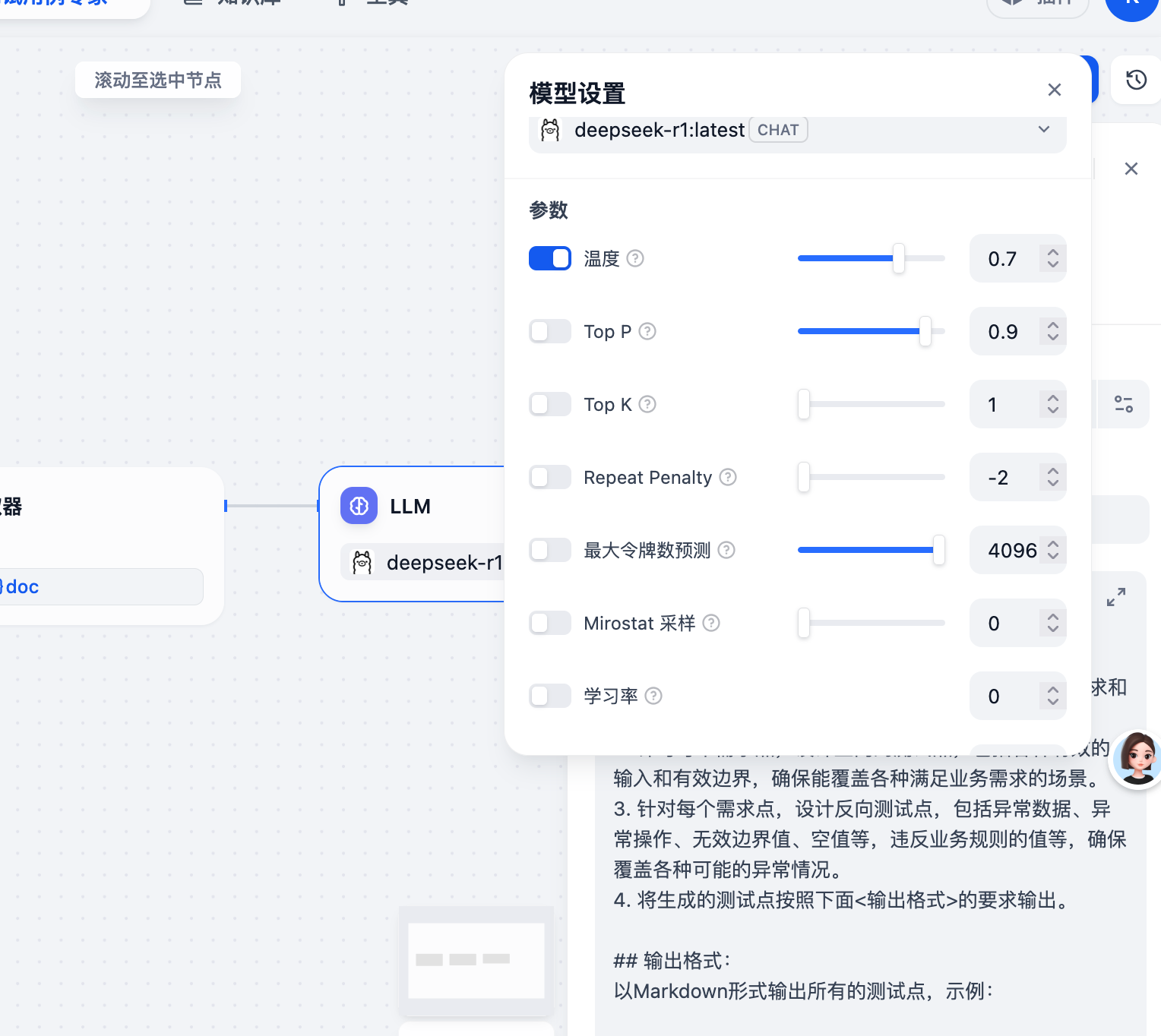Open the run history clock icon
This screenshot has height=1036, width=1161.
[1136, 80]
